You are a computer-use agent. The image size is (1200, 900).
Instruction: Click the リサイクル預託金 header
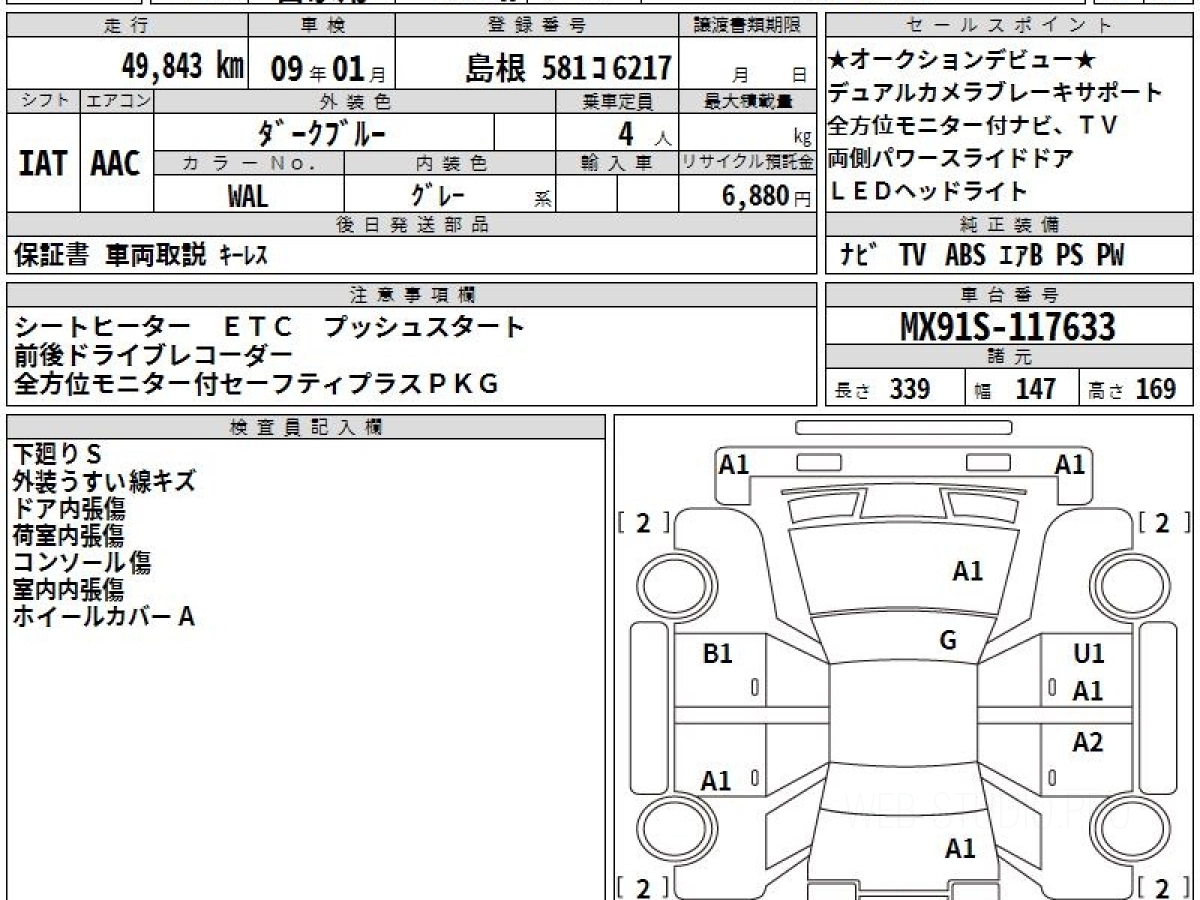pos(748,163)
